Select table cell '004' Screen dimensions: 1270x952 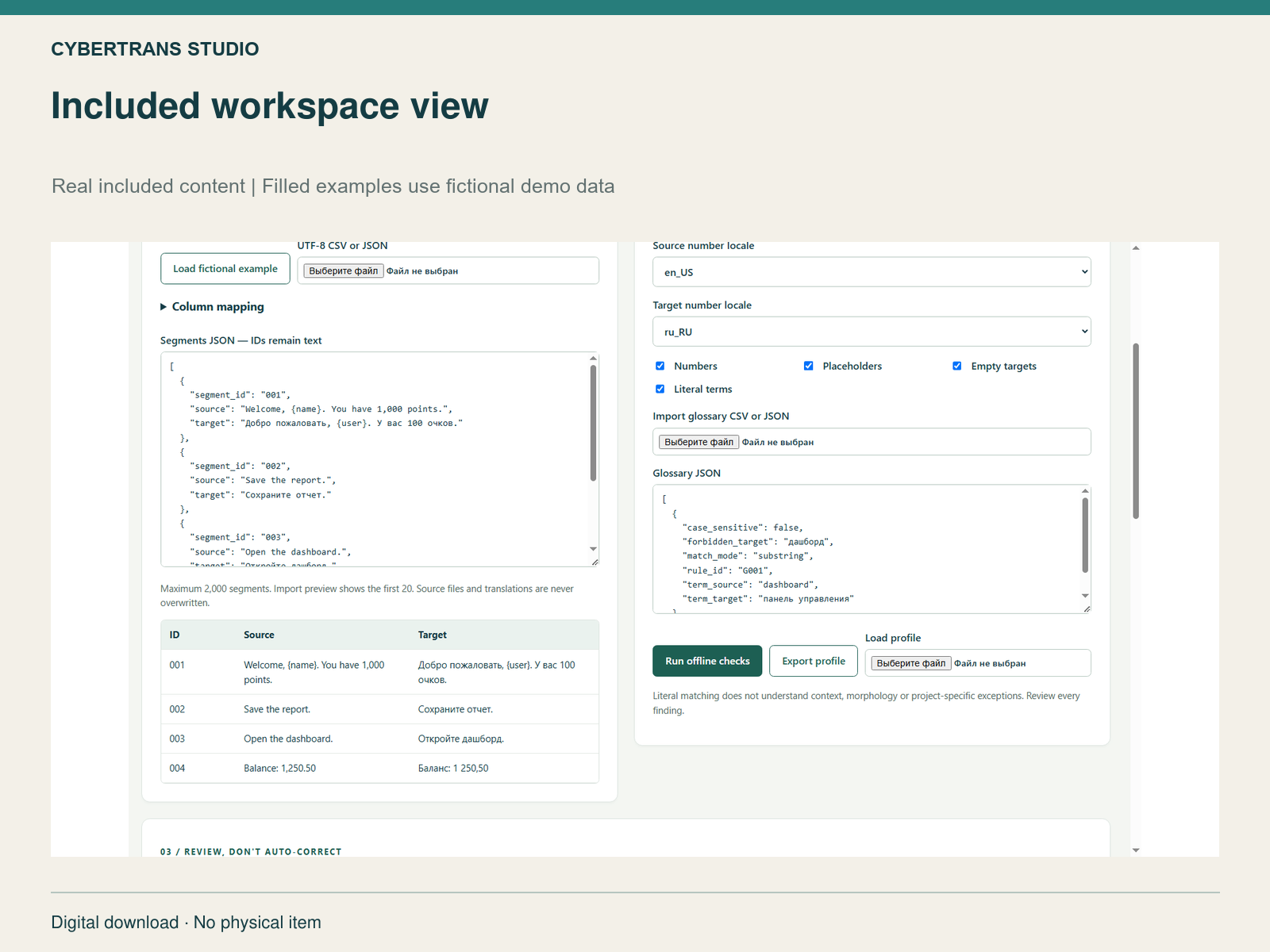177,768
